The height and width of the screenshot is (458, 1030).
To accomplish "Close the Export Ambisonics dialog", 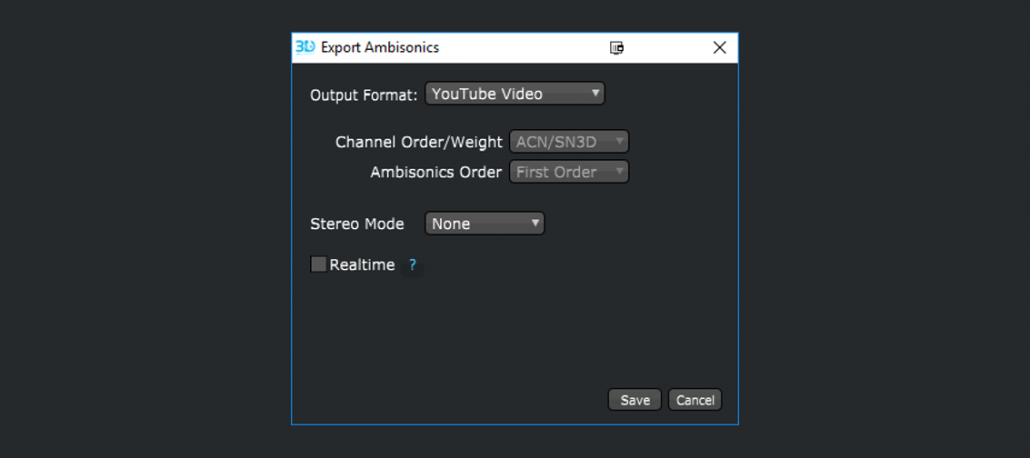I will coord(719,48).
